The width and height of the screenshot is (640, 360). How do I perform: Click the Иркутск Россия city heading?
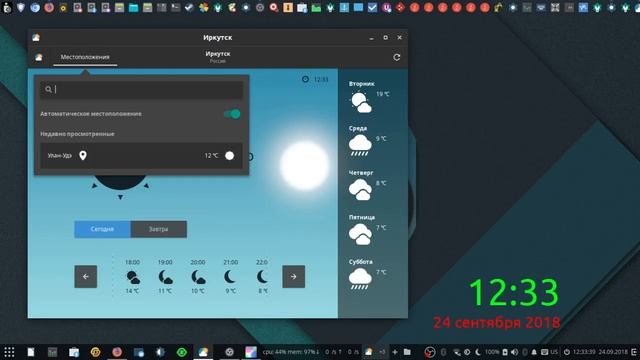coord(218,57)
